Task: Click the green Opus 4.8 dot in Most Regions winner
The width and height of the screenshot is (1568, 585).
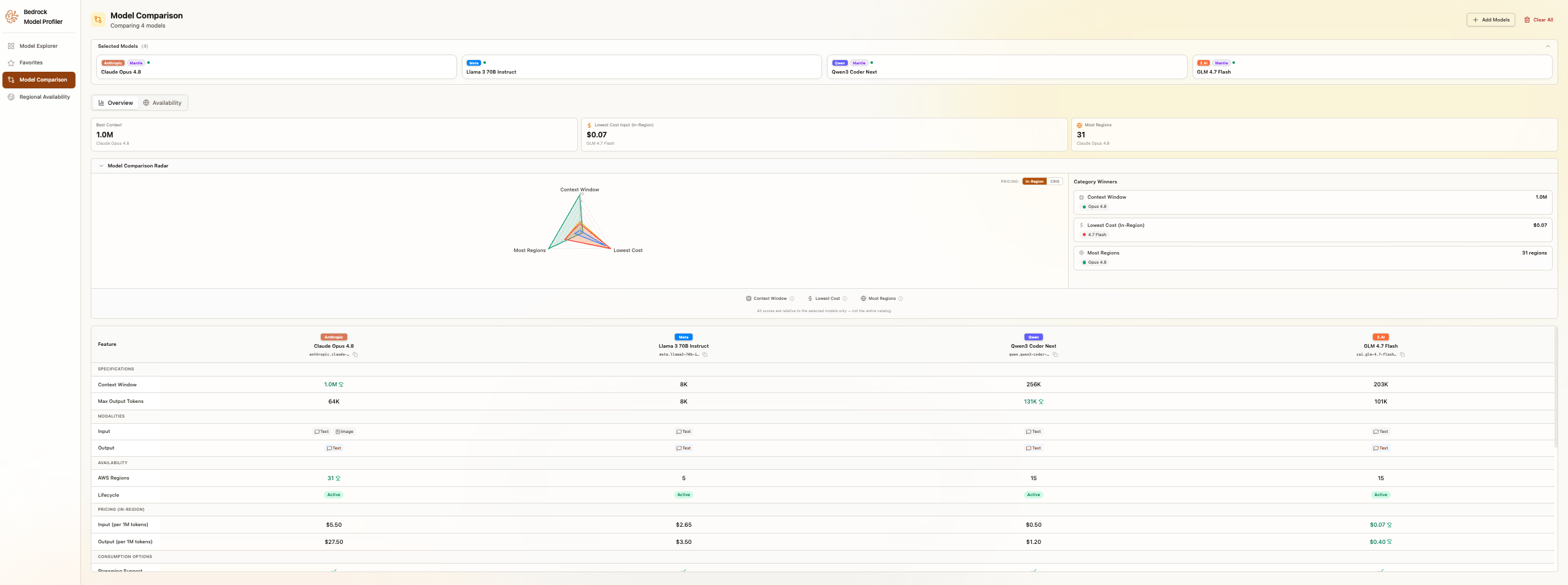Action: [x=1084, y=262]
